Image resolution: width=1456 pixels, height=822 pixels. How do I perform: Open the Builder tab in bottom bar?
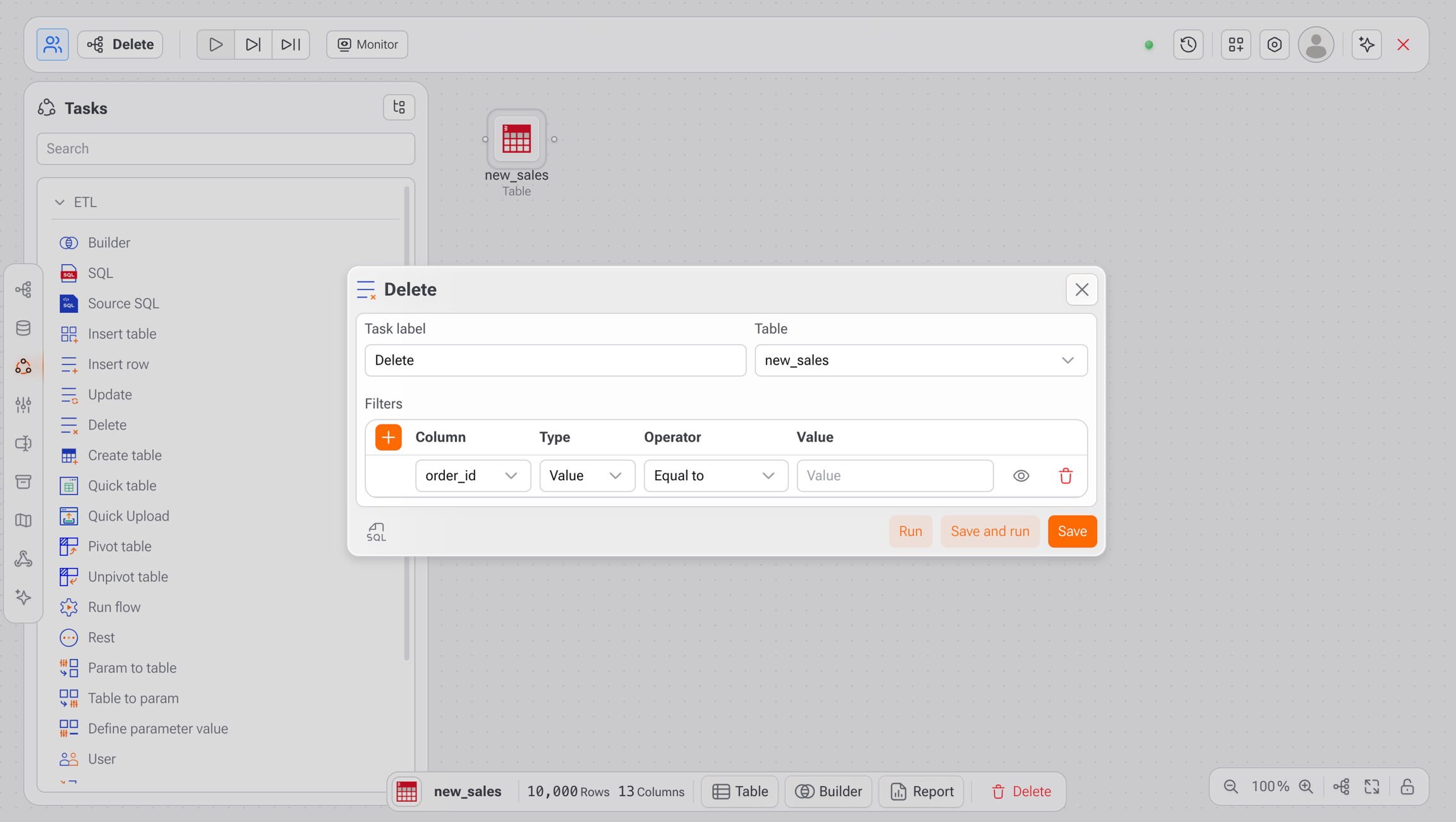[828, 792]
